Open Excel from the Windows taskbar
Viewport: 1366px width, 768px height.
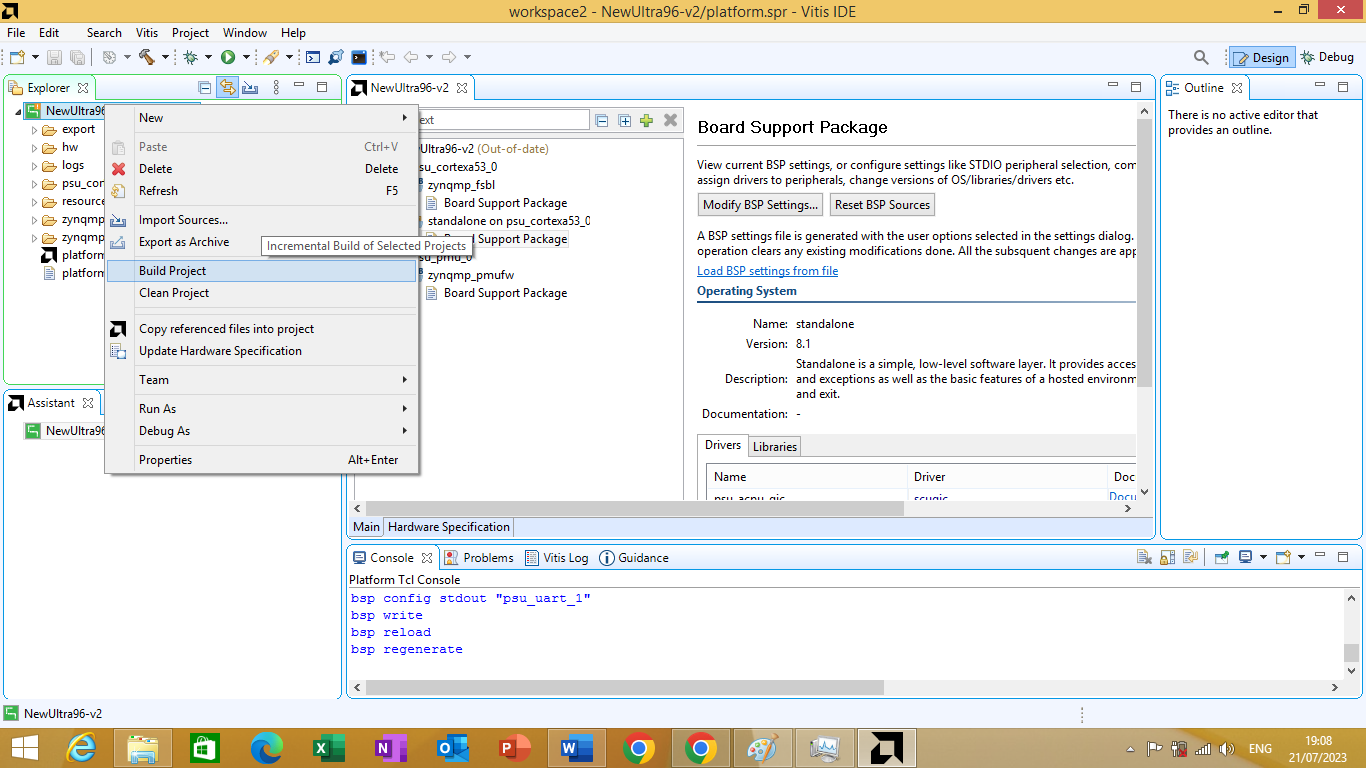click(329, 748)
